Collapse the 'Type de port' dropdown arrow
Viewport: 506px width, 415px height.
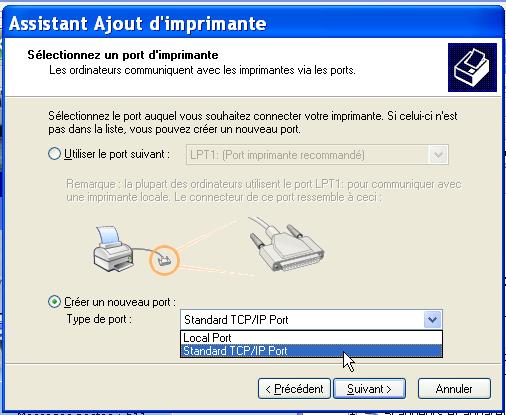[x=432, y=320]
